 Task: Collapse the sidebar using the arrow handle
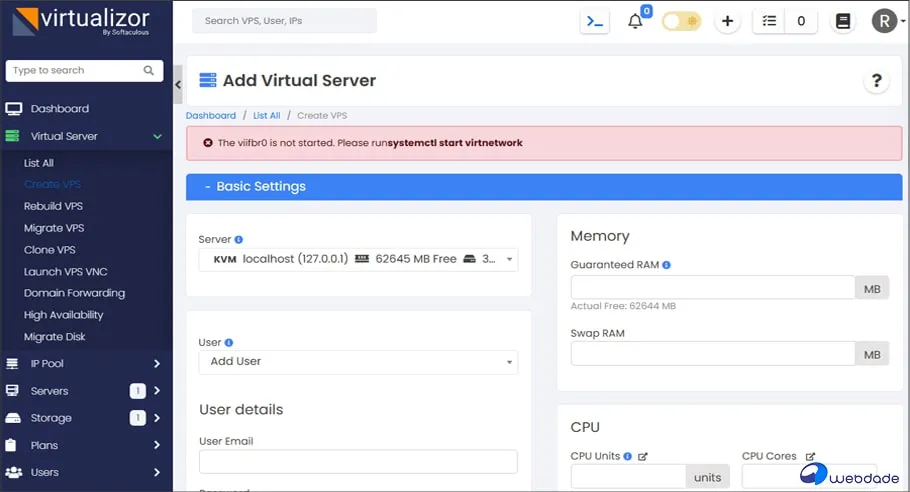click(178, 85)
